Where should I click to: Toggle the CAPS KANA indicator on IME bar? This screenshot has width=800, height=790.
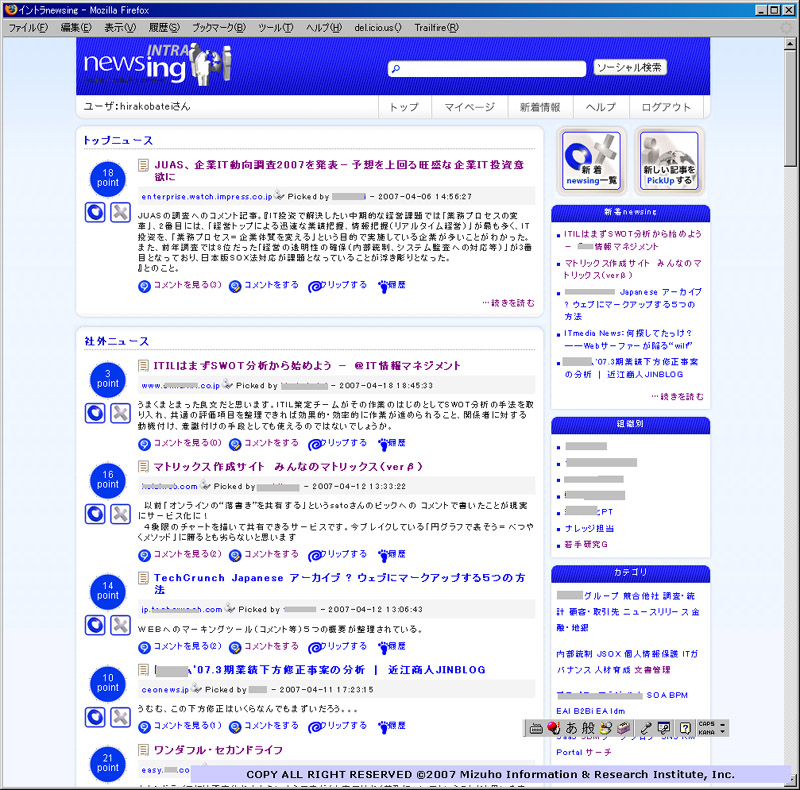coord(706,728)
